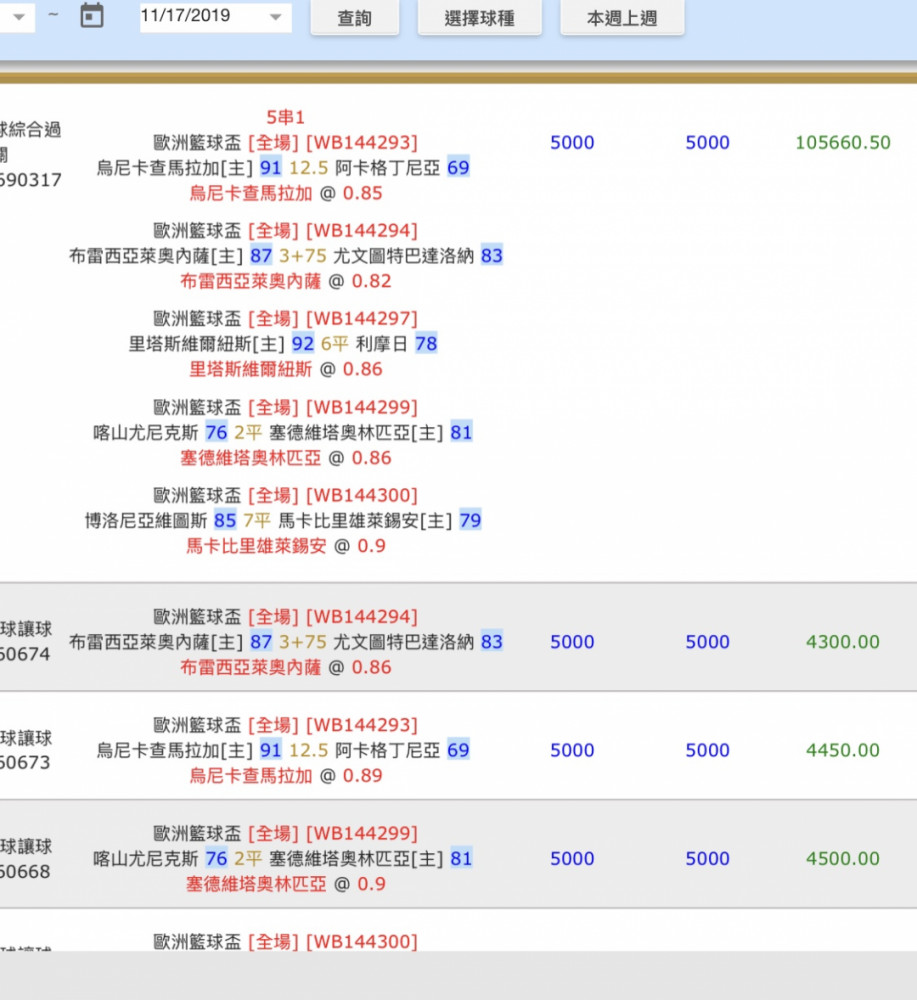The width and height of the screenshot is (917, 1000).
Task: Click 布雷西亞萊奧內薩 @ 0.82 pick
Action: [x=286, y=281]
